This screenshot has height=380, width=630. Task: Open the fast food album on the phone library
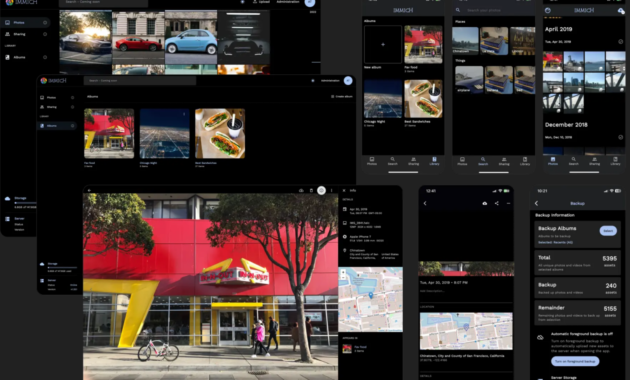point(423,45)
